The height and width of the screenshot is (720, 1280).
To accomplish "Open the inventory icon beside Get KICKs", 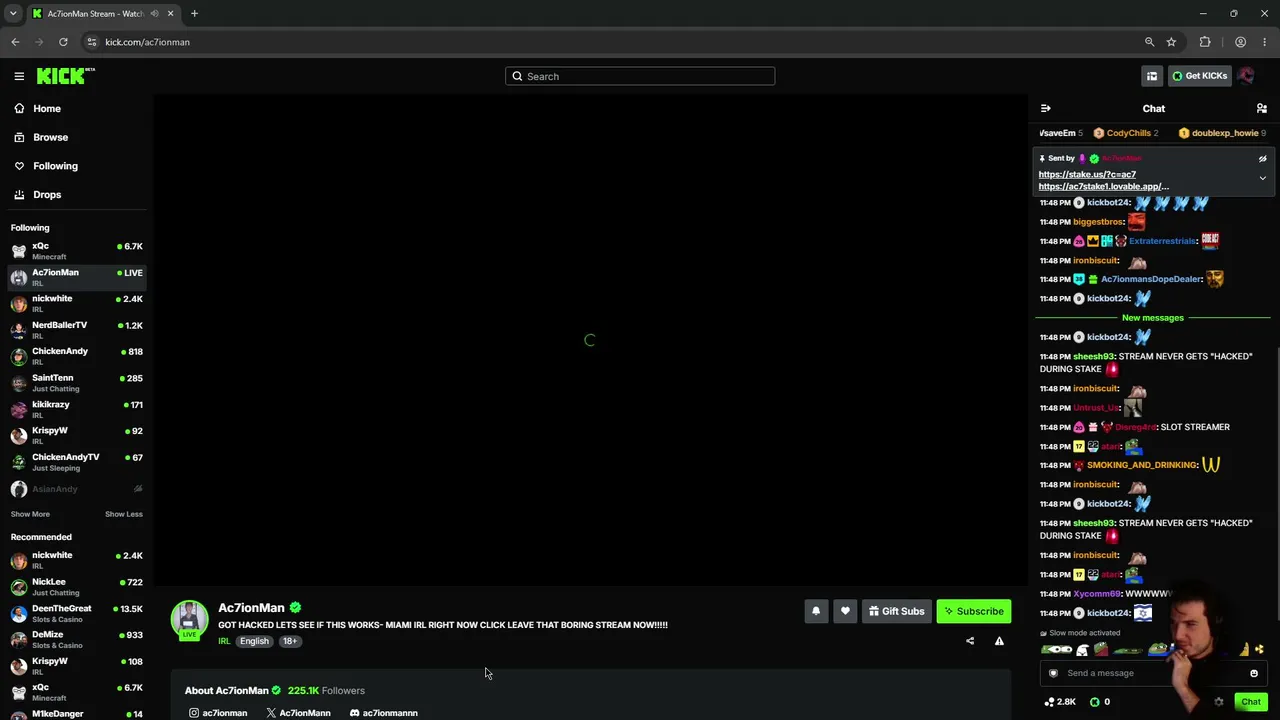I will [1152, 76].
